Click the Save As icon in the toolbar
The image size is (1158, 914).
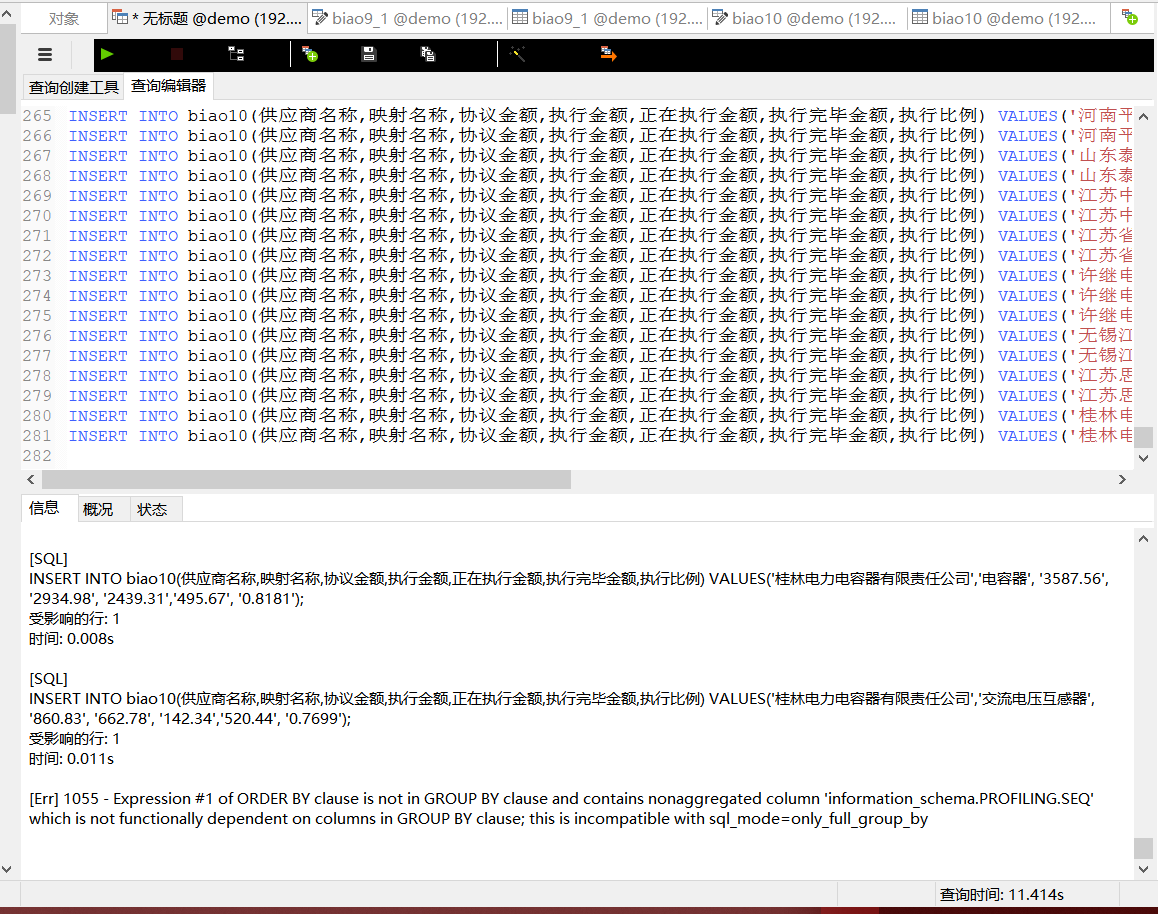click(x=428, y=54)
